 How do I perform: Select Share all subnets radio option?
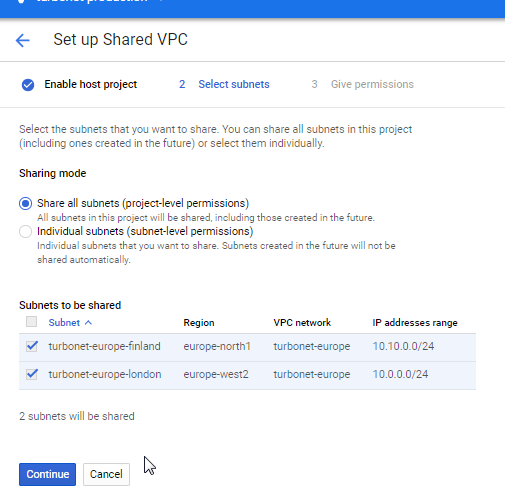(x=25, y=203)
